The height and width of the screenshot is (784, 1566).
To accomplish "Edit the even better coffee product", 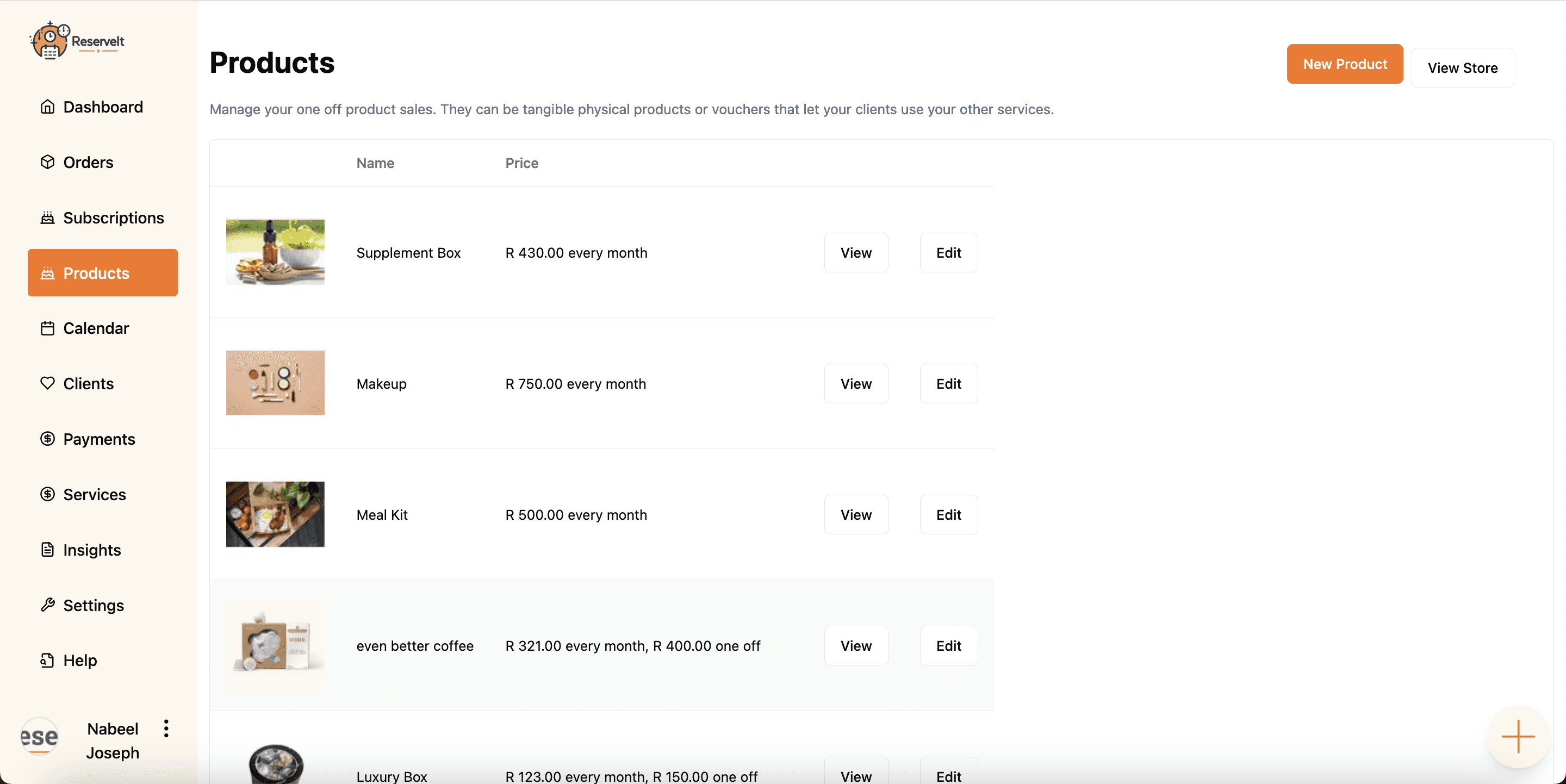I will point(948,645).
